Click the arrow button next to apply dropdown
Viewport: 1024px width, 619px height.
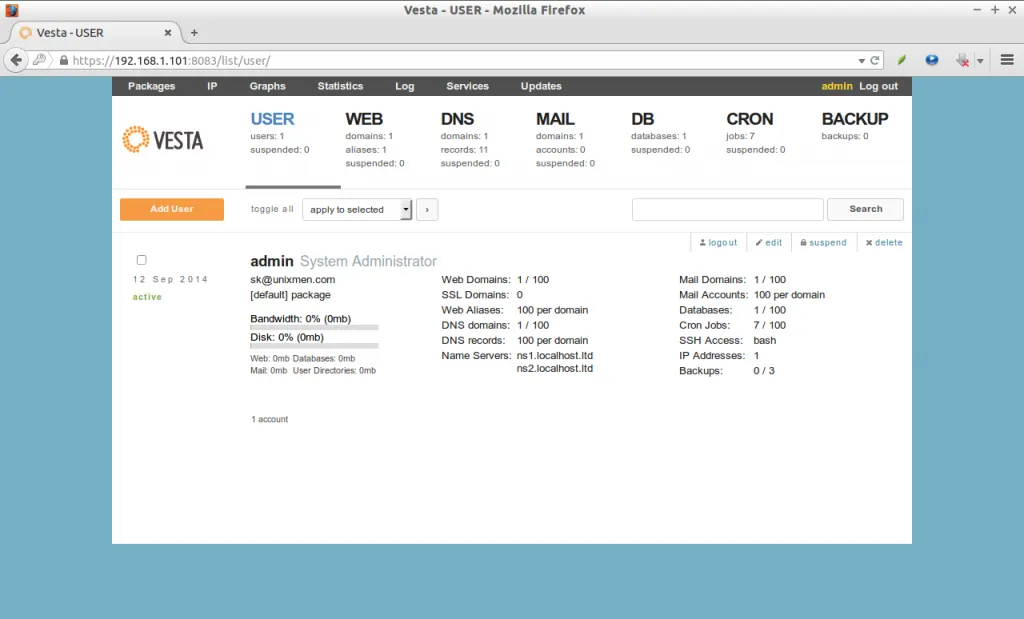(427, 210)
